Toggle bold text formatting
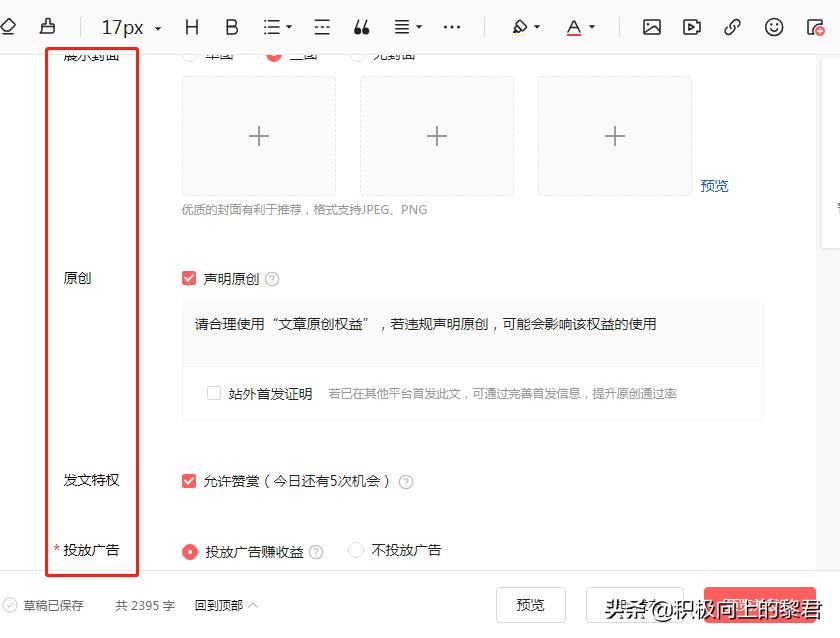Viewport: 840px width, 638px height. [x=231, y=27]
